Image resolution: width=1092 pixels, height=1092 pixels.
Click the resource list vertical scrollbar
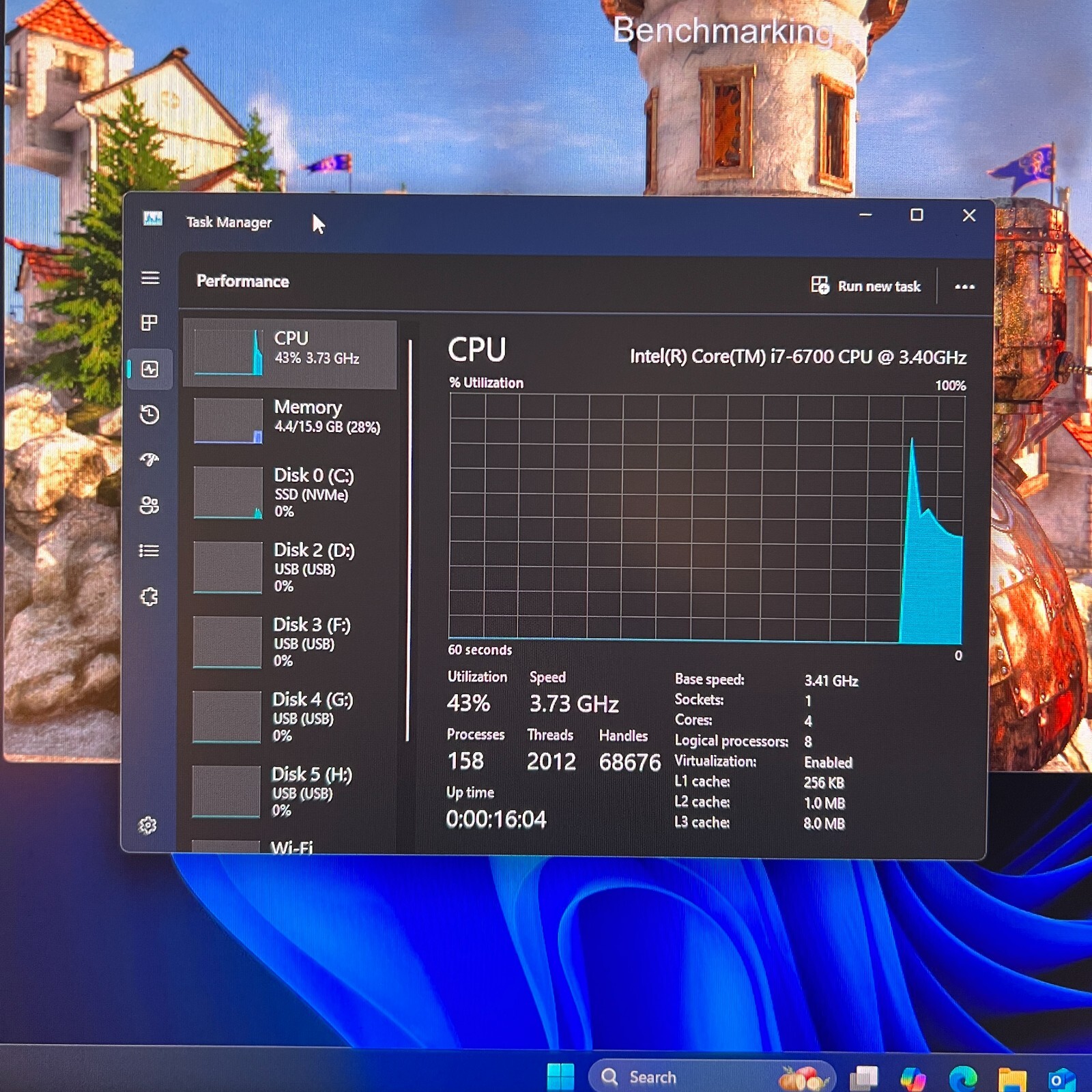click(409, 539)
